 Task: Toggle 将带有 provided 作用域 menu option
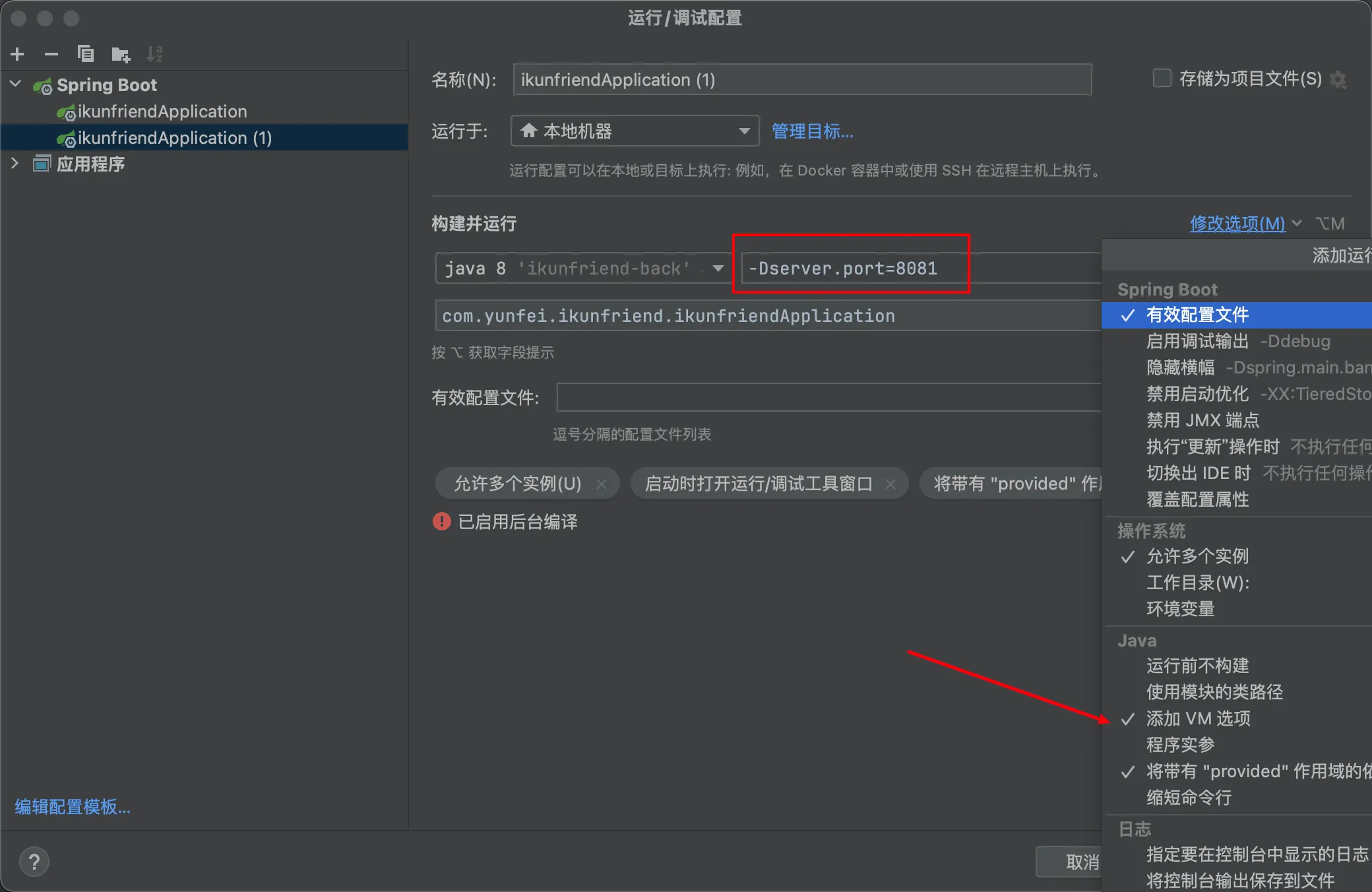point(1237,771)
